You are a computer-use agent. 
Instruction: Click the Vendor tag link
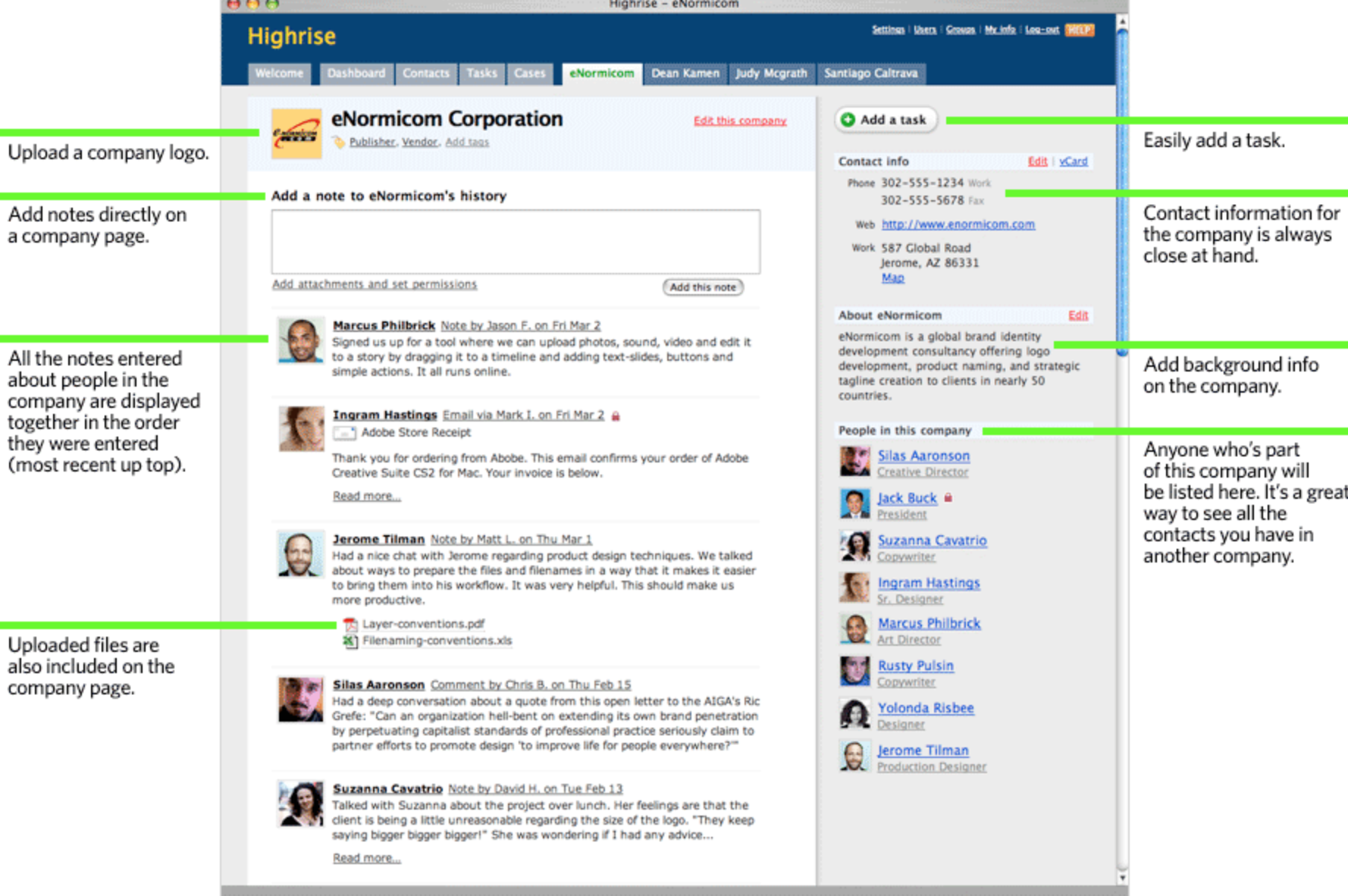(x=420, y=143)
